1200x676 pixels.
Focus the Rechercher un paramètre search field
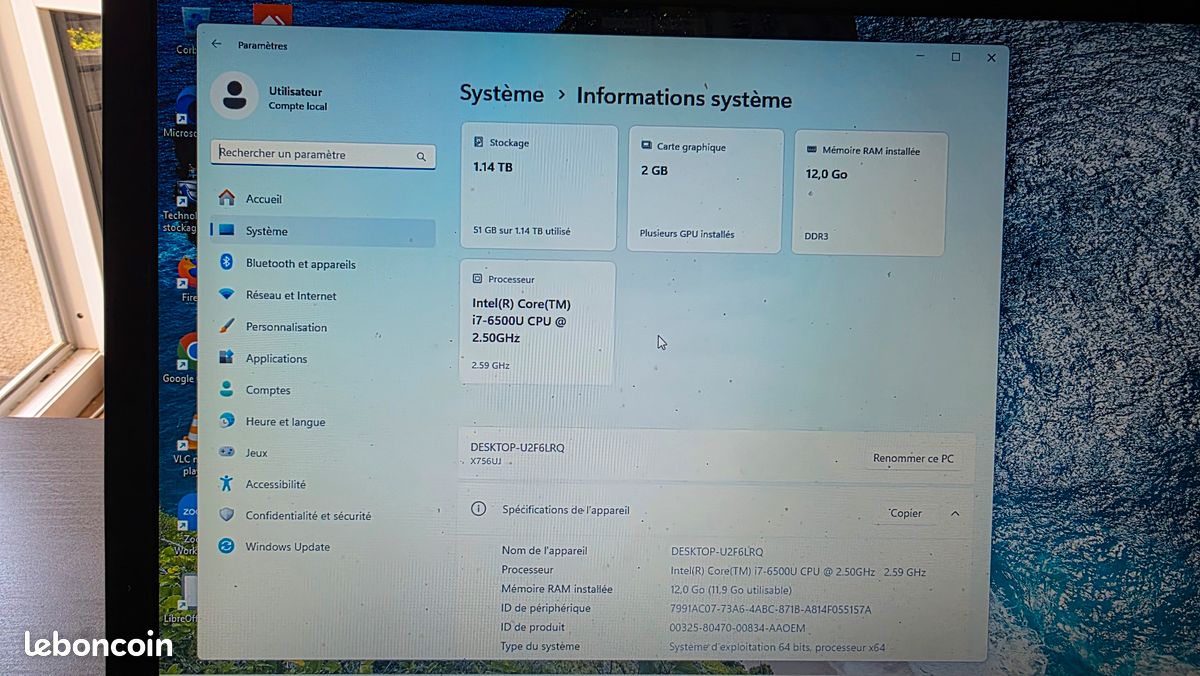[x=323, y=155]
